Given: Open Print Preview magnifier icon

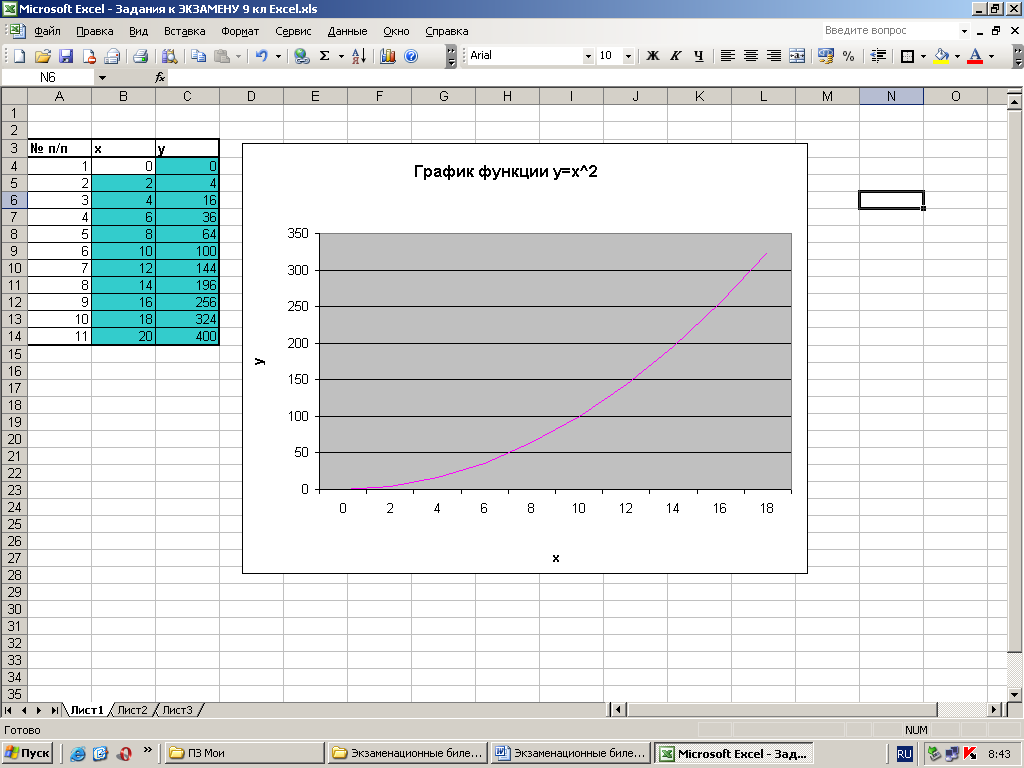Looking at the screenshot, I should coord(170,56).
